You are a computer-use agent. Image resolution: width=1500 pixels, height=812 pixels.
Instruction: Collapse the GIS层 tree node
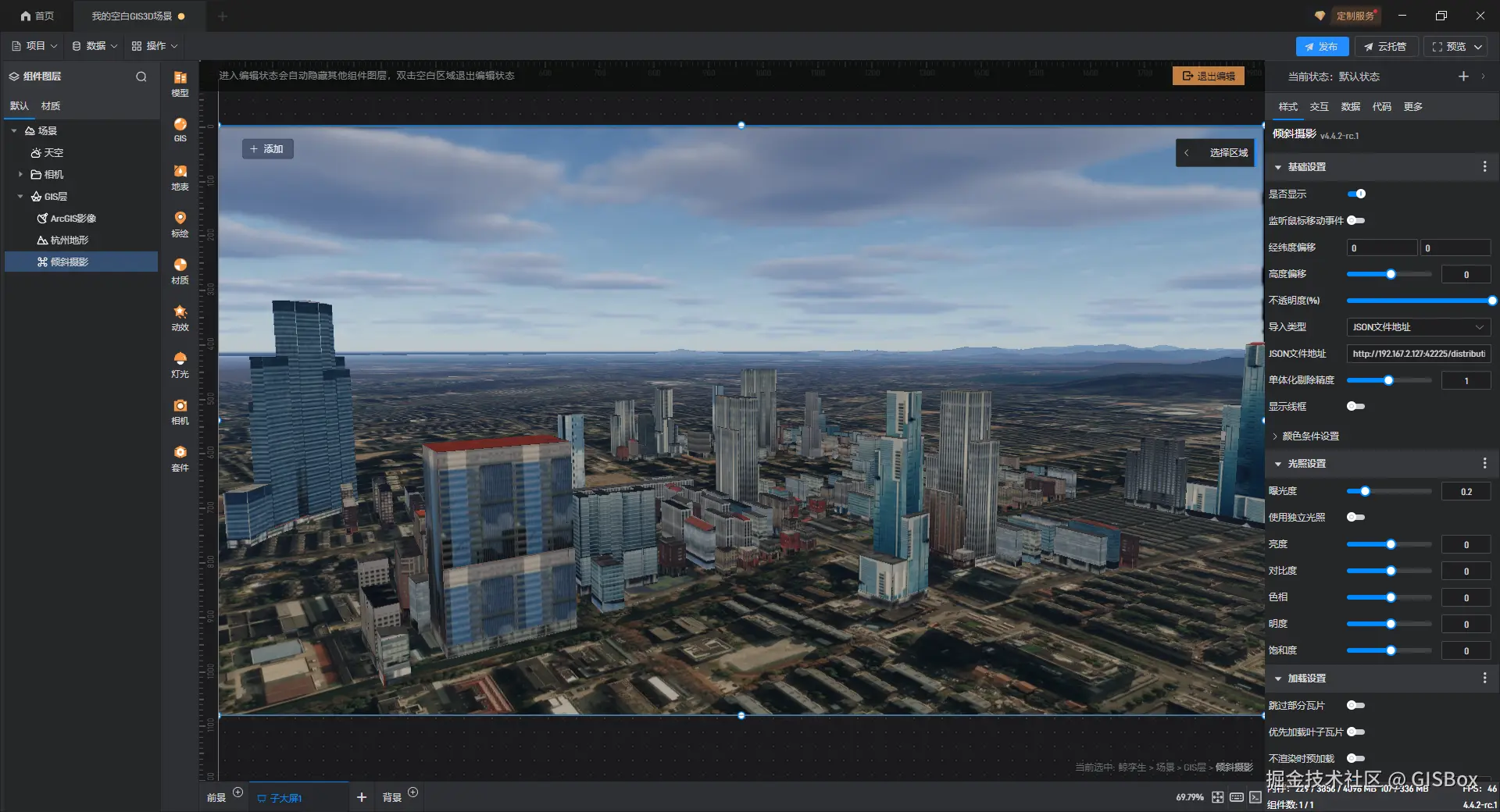[20, 196]
